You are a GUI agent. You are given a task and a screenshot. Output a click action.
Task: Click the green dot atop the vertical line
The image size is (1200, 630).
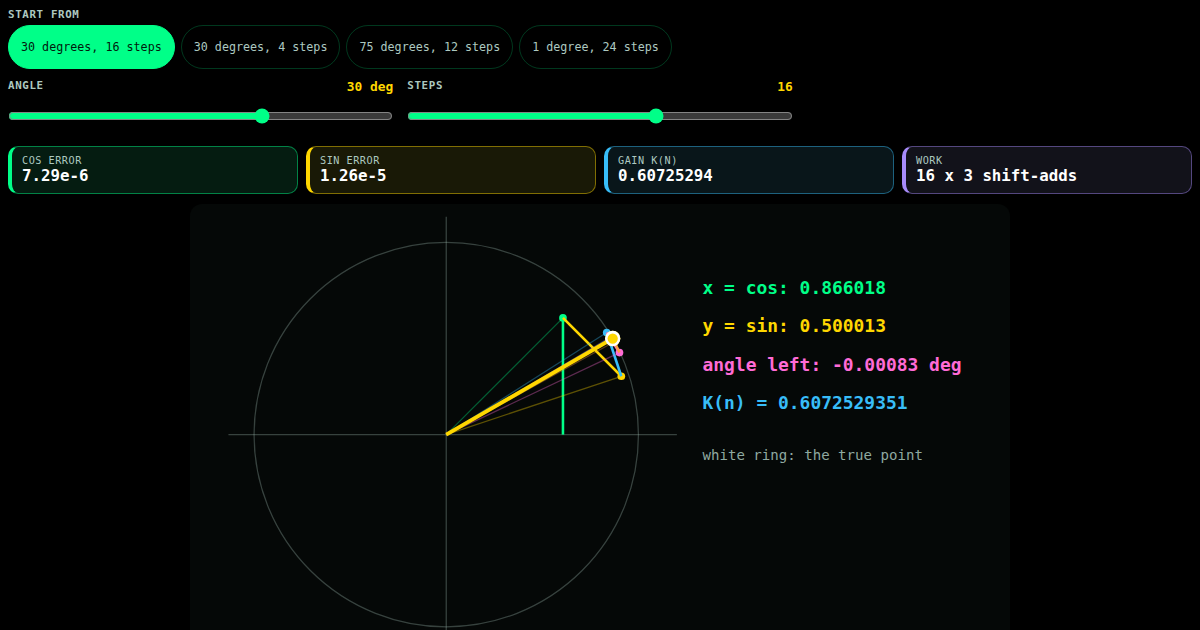coord(563,318)
